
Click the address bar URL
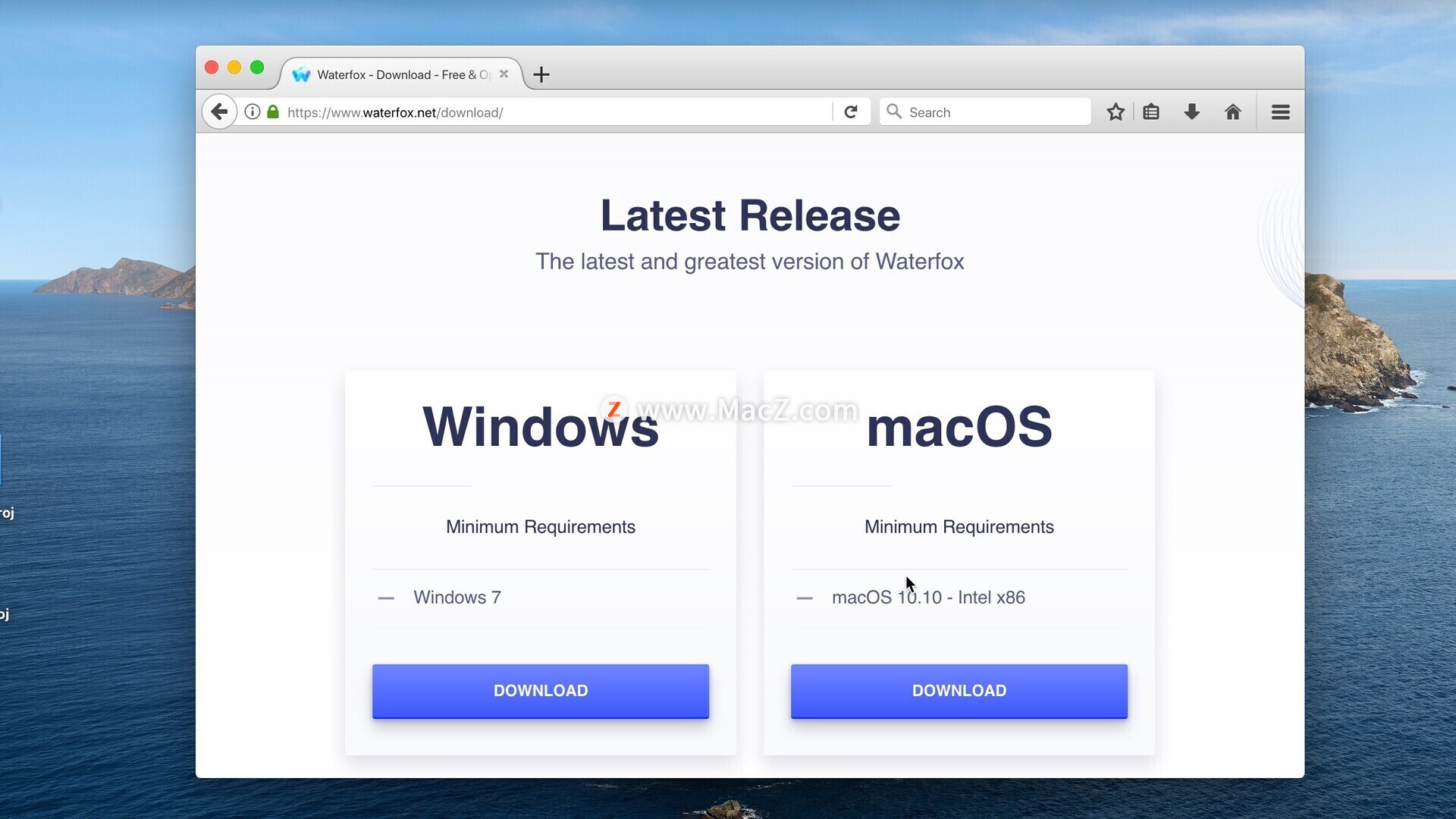[x=395, y=112]
